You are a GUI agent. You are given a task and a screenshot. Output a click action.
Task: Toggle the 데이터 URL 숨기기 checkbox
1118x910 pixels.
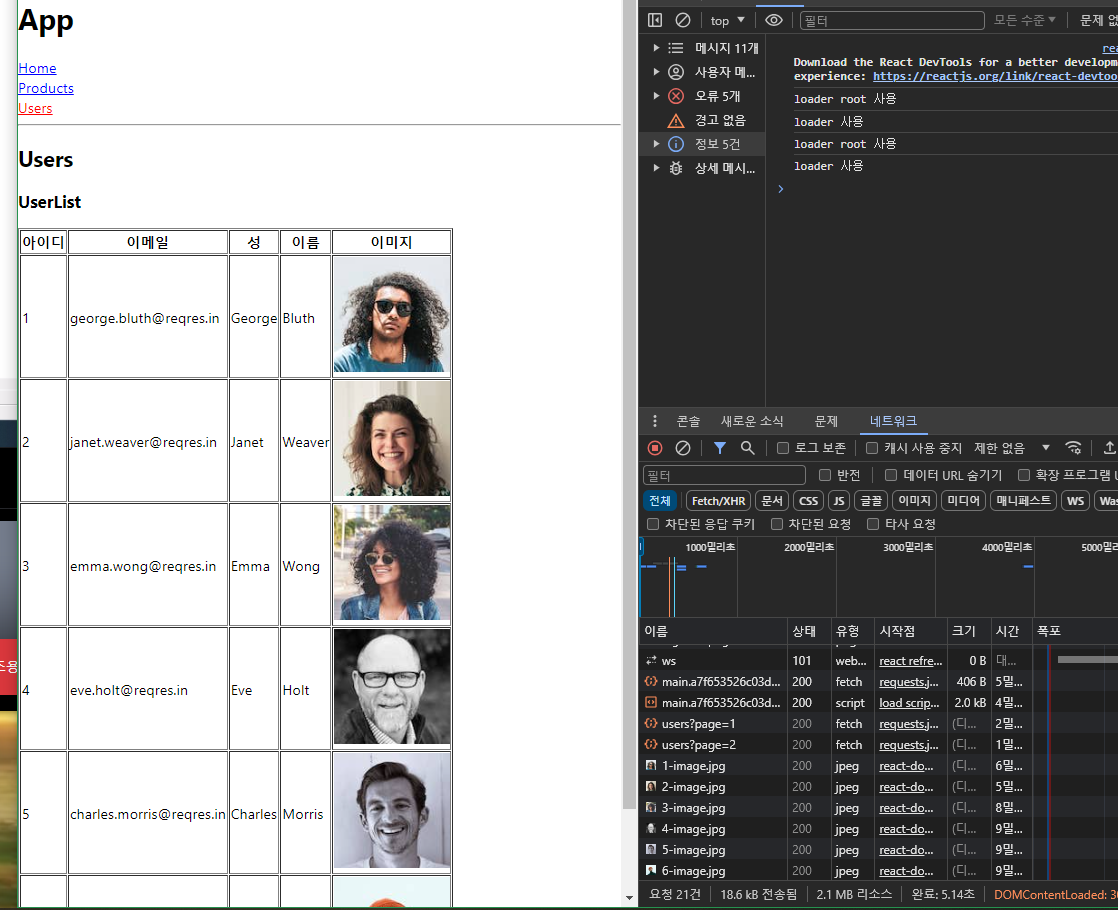click(891, 475)
